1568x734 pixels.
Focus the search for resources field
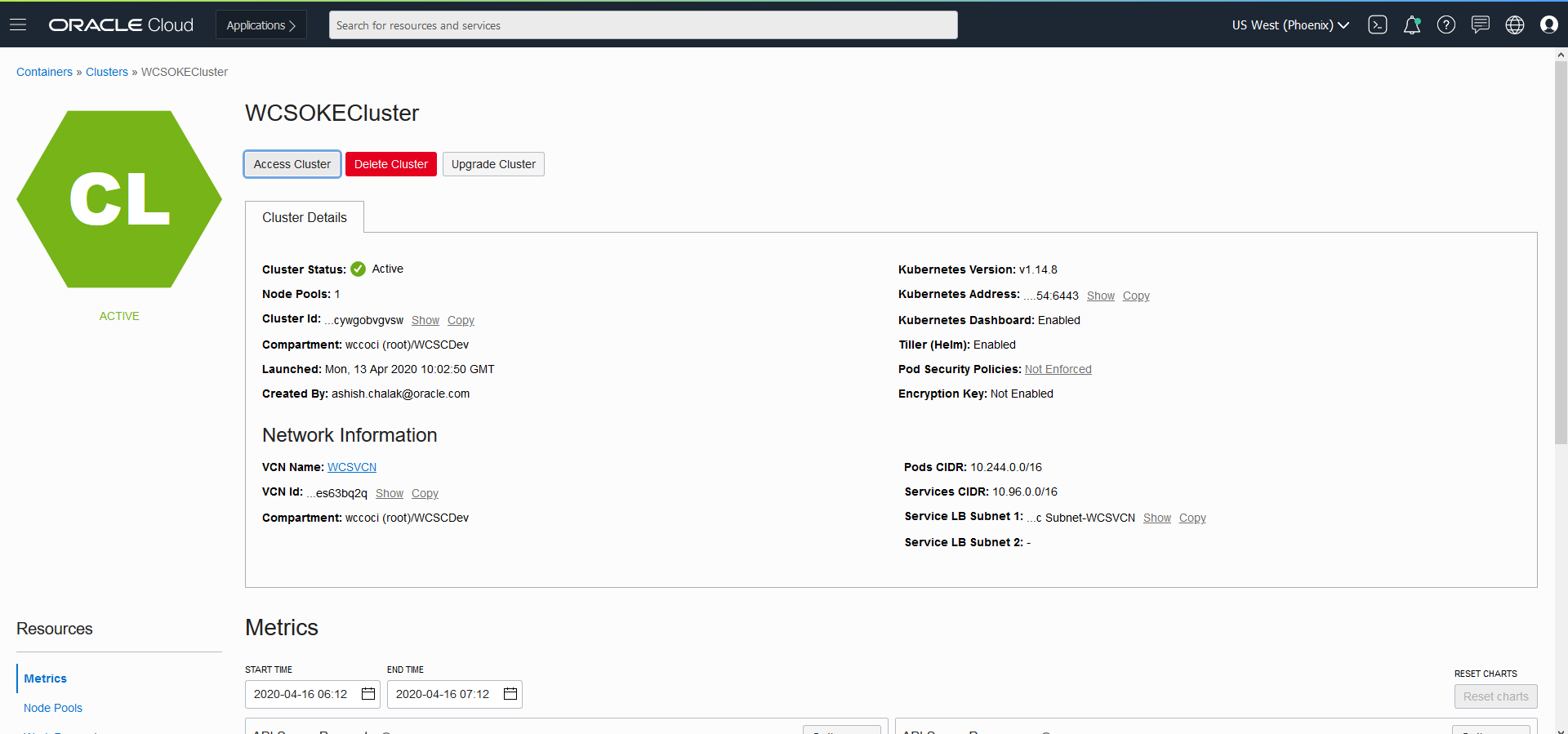coord(644,24)
